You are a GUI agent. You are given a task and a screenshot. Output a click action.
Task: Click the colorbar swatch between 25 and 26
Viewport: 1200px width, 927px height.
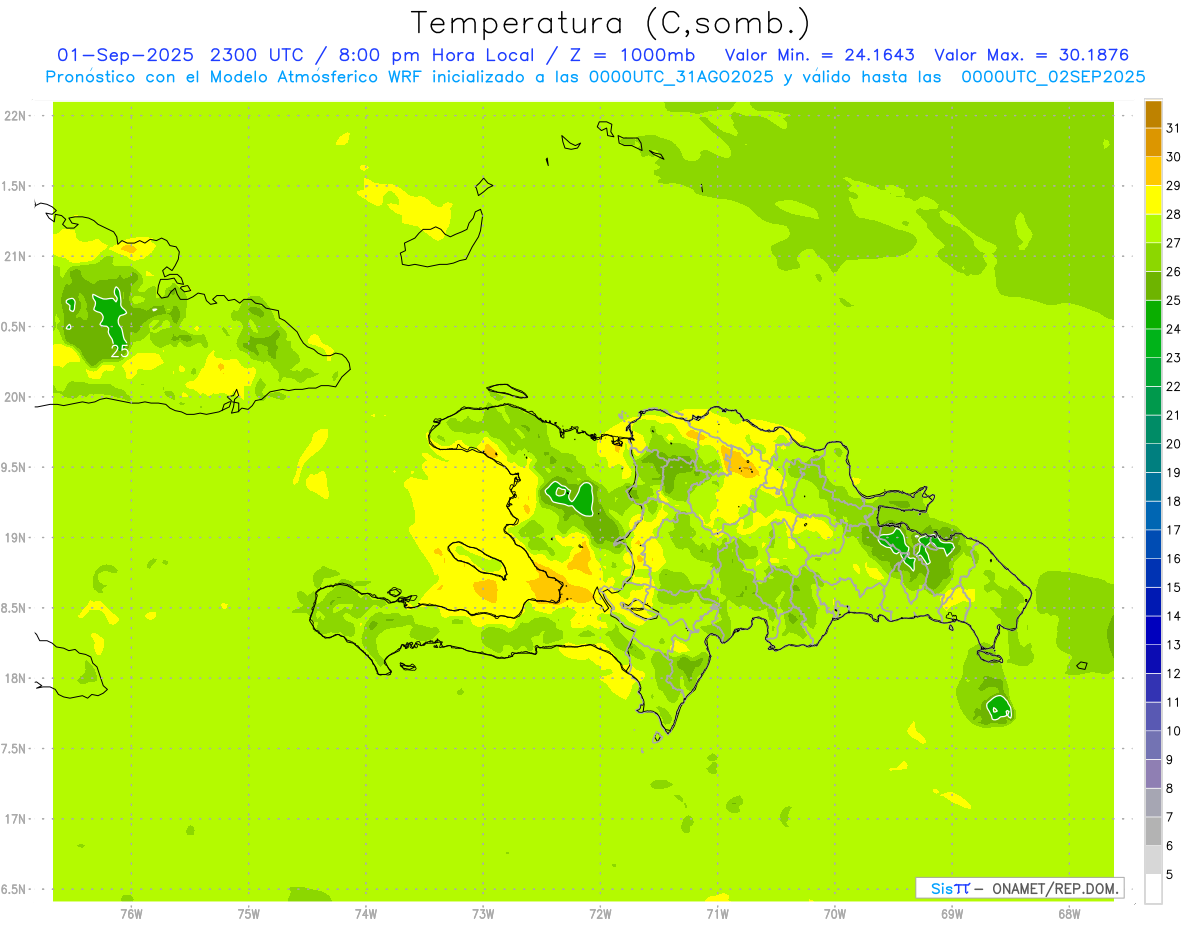tap(1153, 286)
